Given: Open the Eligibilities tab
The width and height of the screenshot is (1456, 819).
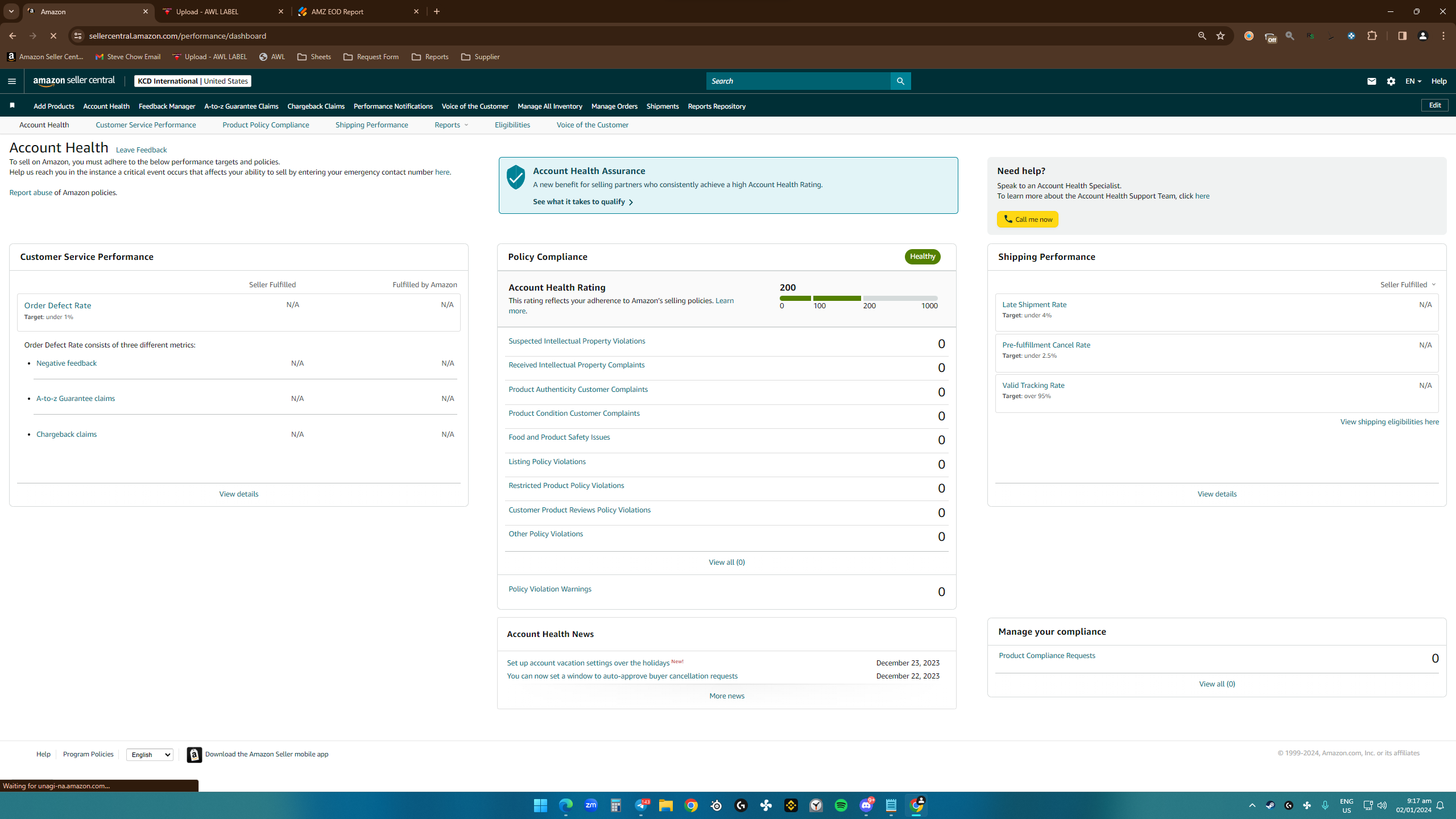Looking at the screenshot, I should pyautogui.click(x=512, y=125).
